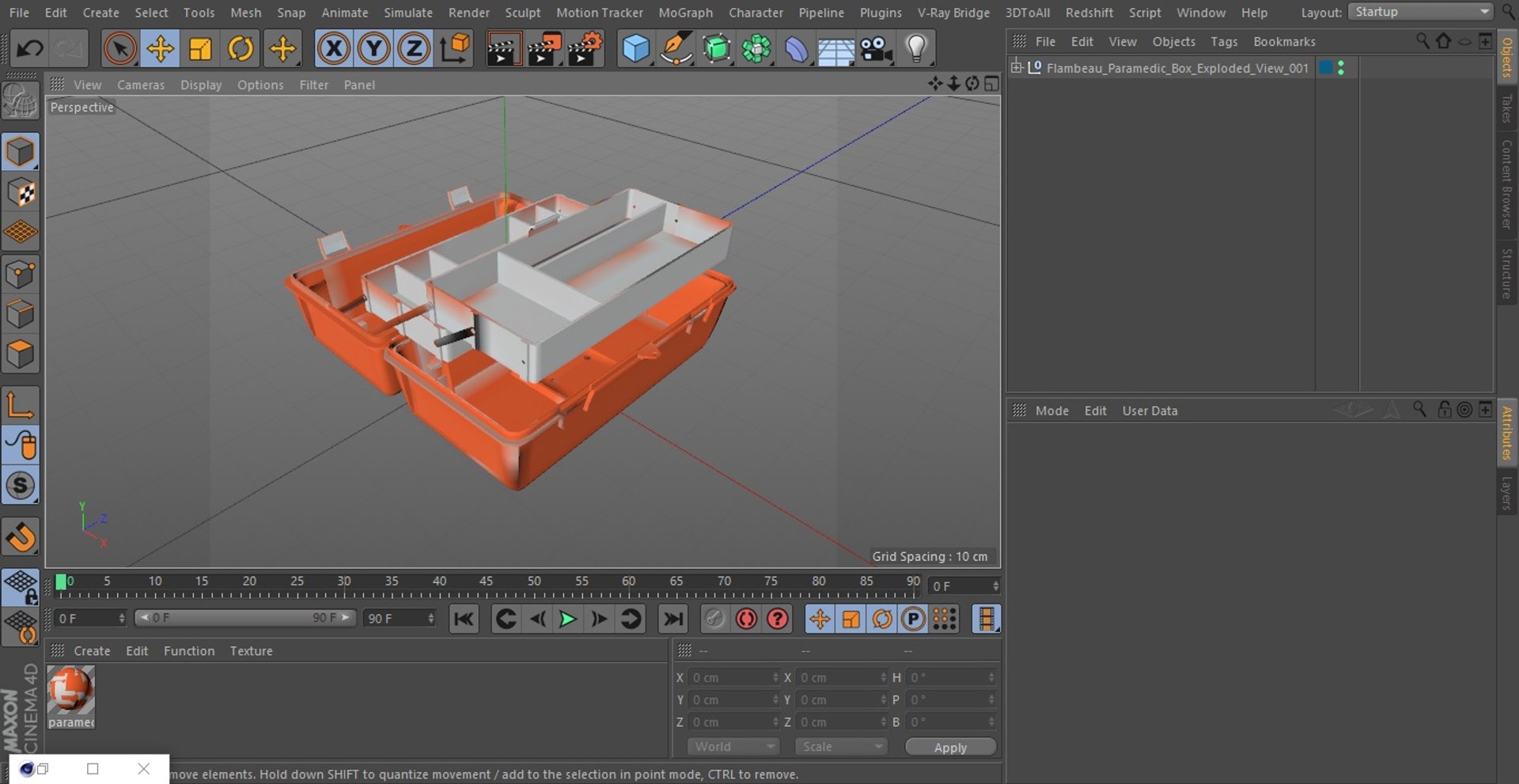Add a Floor environment object
The width and height of the screenshot is (1519, 784).
(x=836, y=49)
